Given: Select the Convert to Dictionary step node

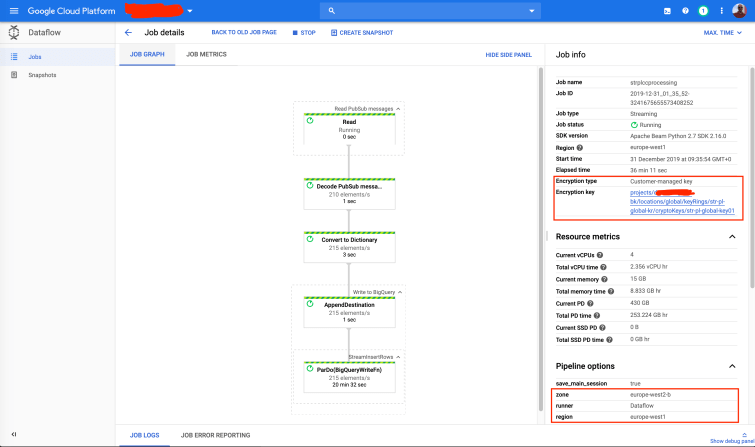Looking at the screenshot, I should (x=349, y=247).
